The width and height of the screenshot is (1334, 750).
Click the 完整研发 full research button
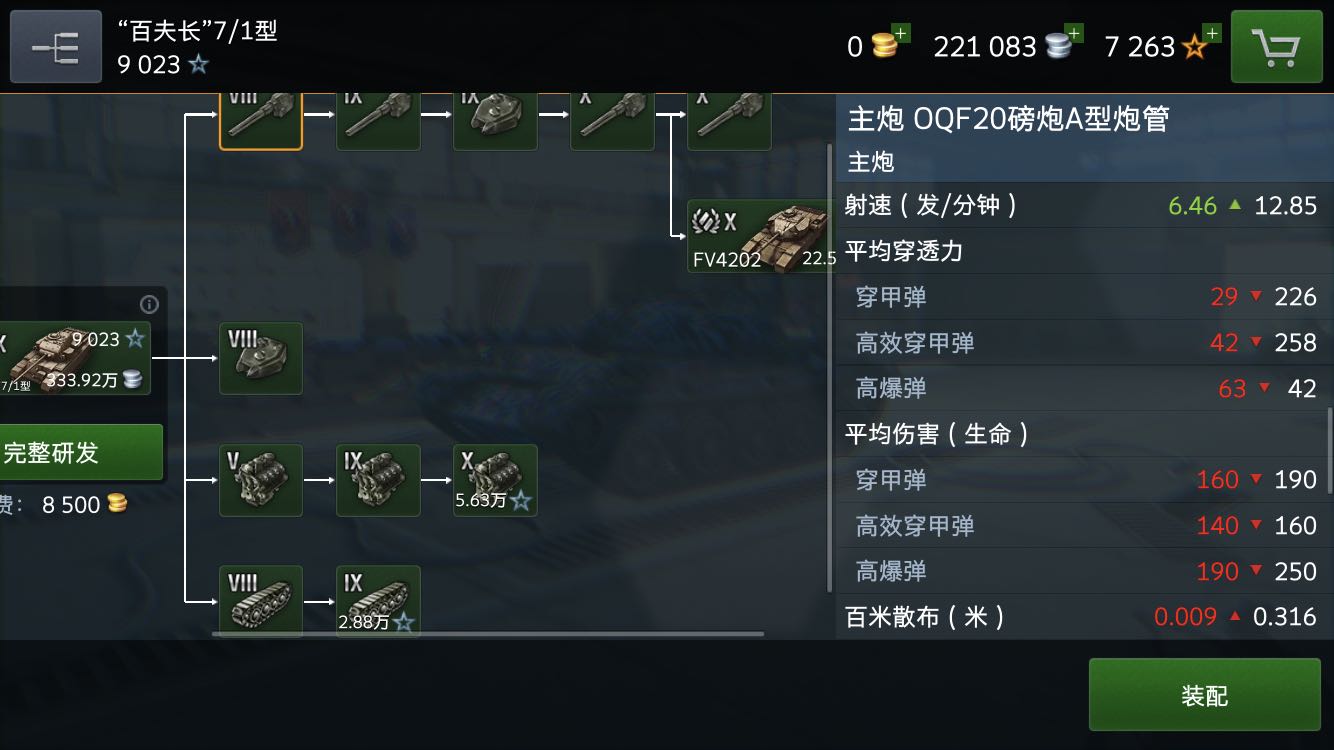[x=80, y=452]
